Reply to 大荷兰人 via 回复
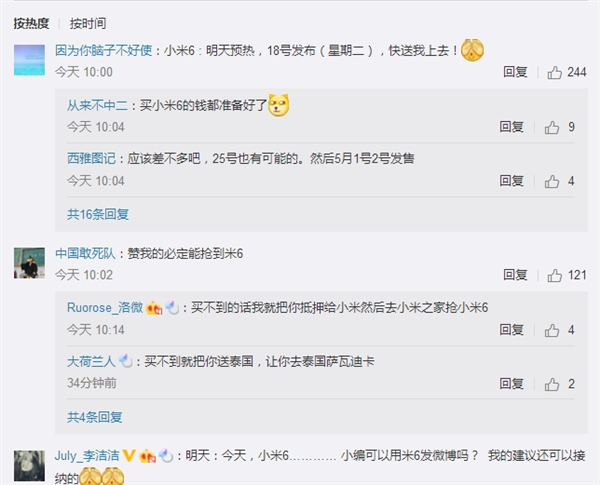600x485 pixels. click(x=511, y=384)
